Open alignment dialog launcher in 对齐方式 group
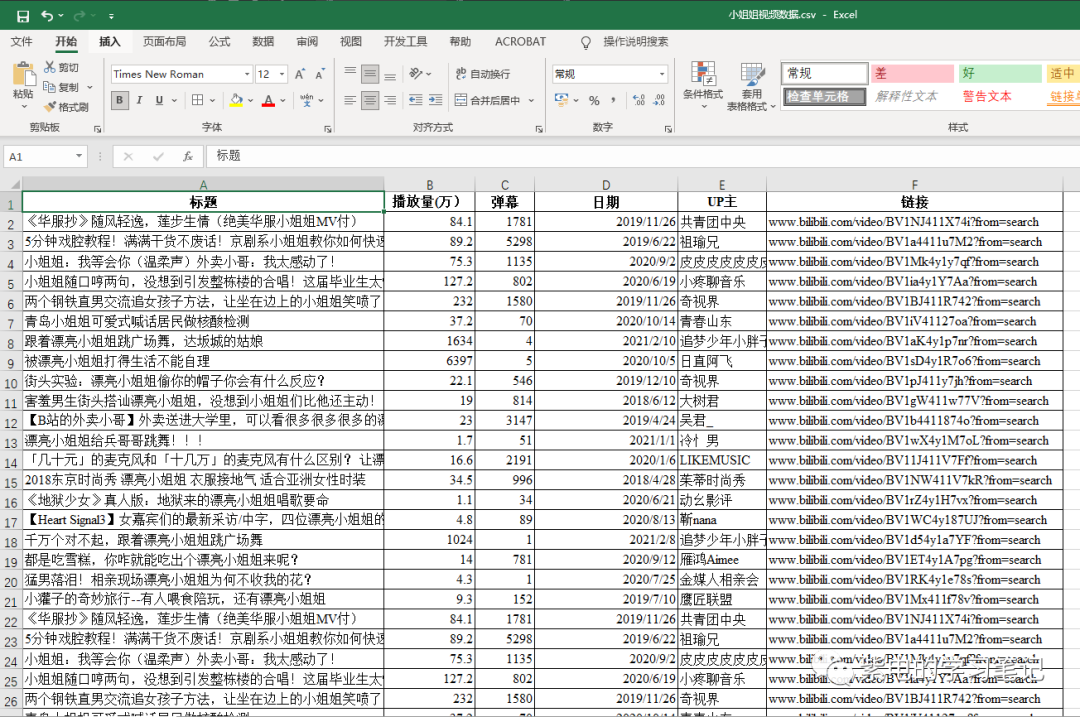The image size is (1080, 717). [539, 129]
